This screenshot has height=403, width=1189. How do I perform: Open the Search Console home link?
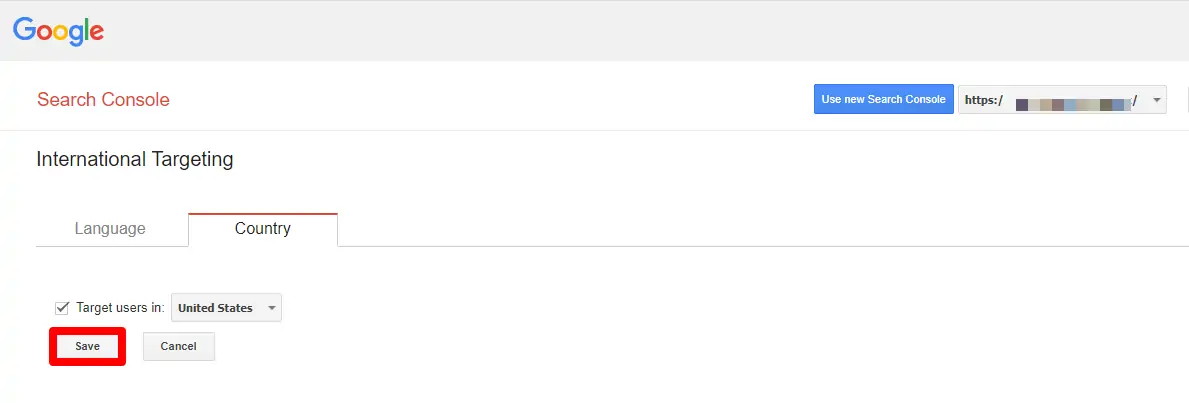coord(103,100)
